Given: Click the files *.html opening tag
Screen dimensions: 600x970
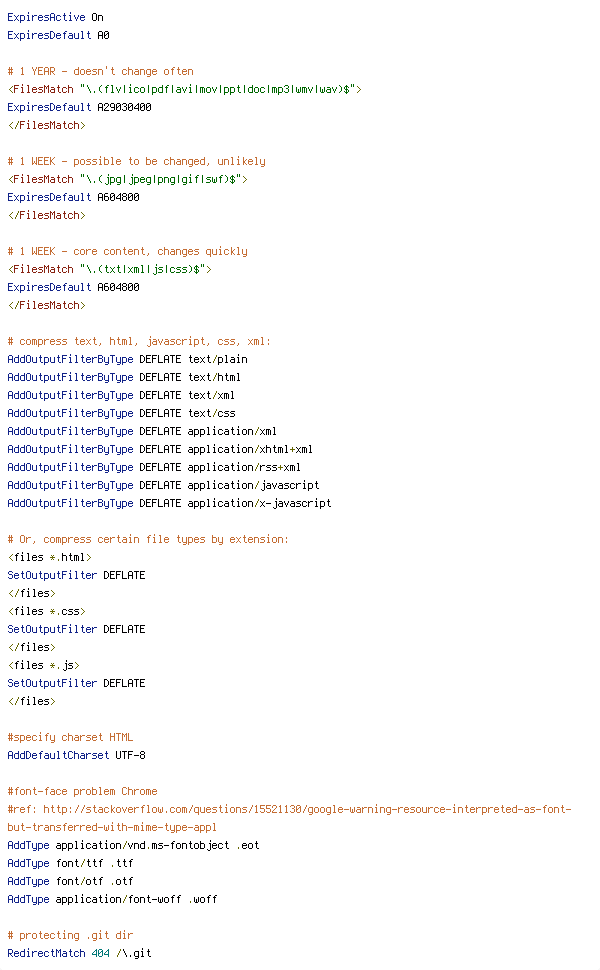Looking at the screenshot, I should tap(49, 557).
